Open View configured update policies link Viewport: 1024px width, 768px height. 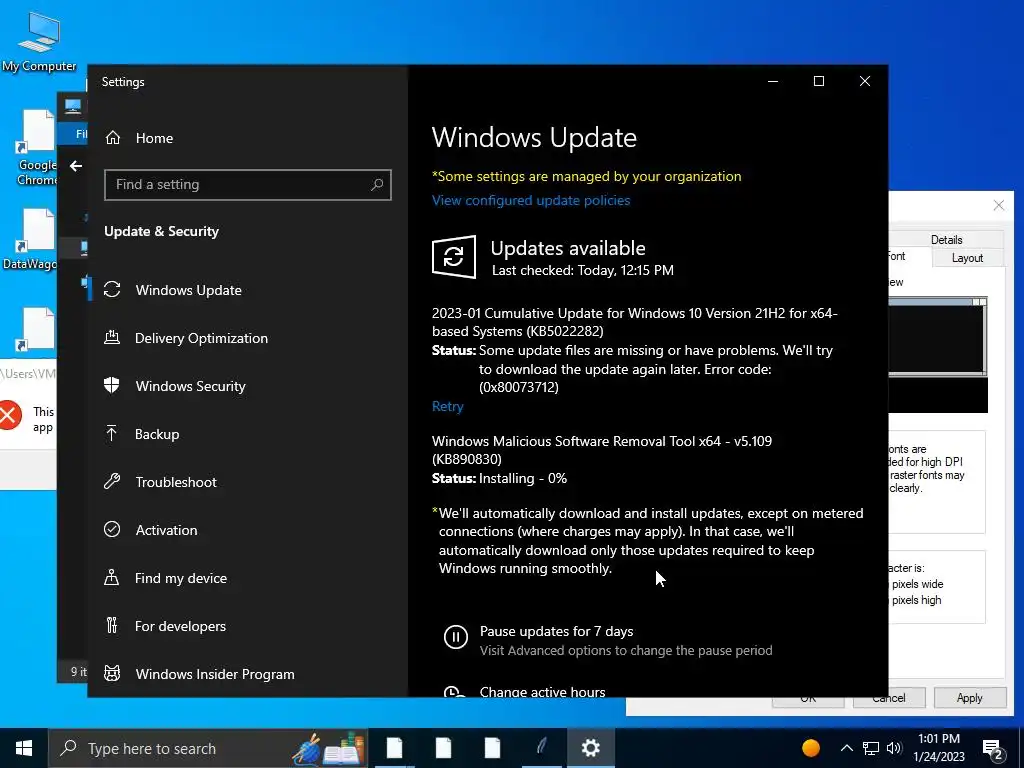[x=531, y=200]
